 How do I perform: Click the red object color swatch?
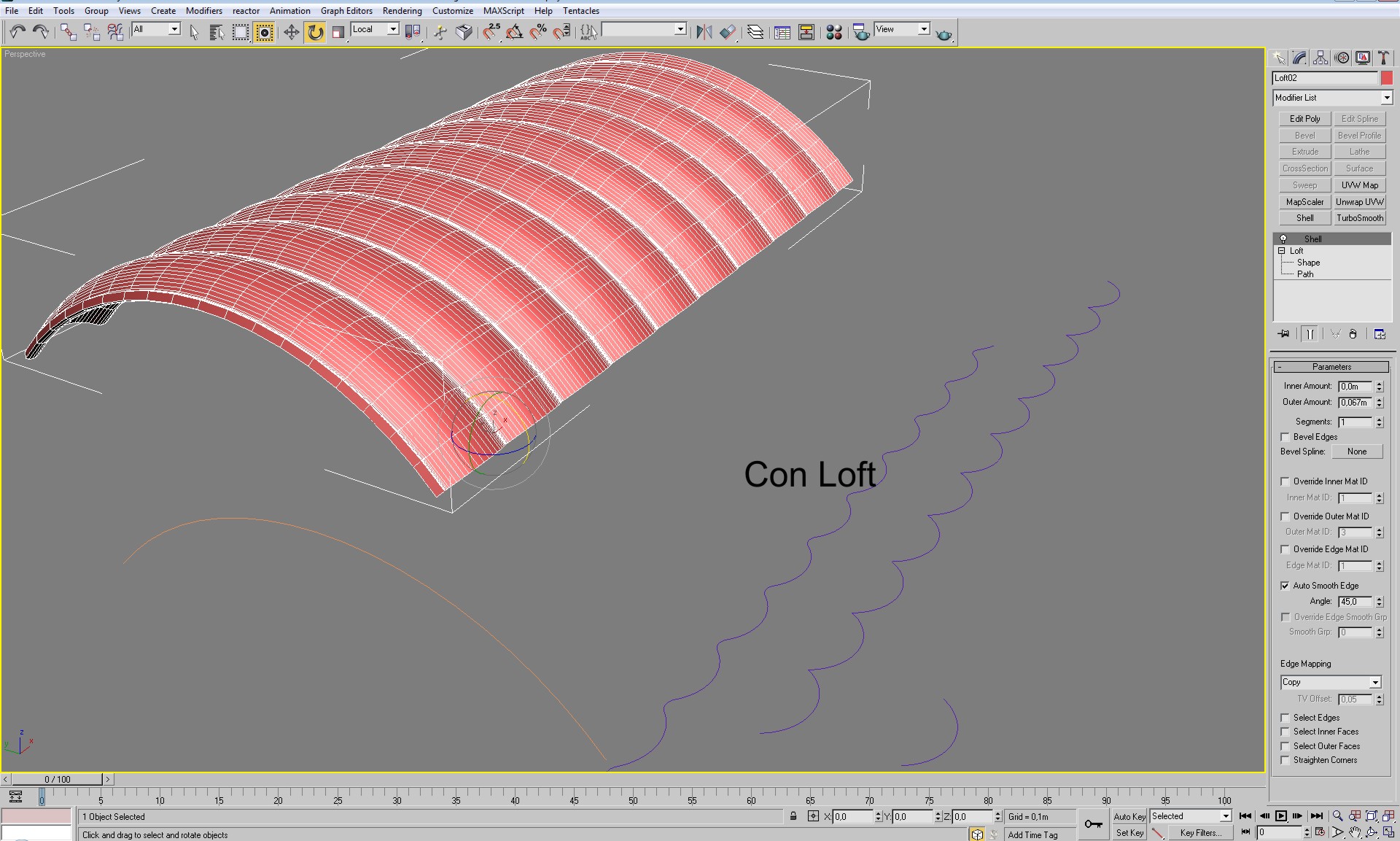(x=1386, y=78)
